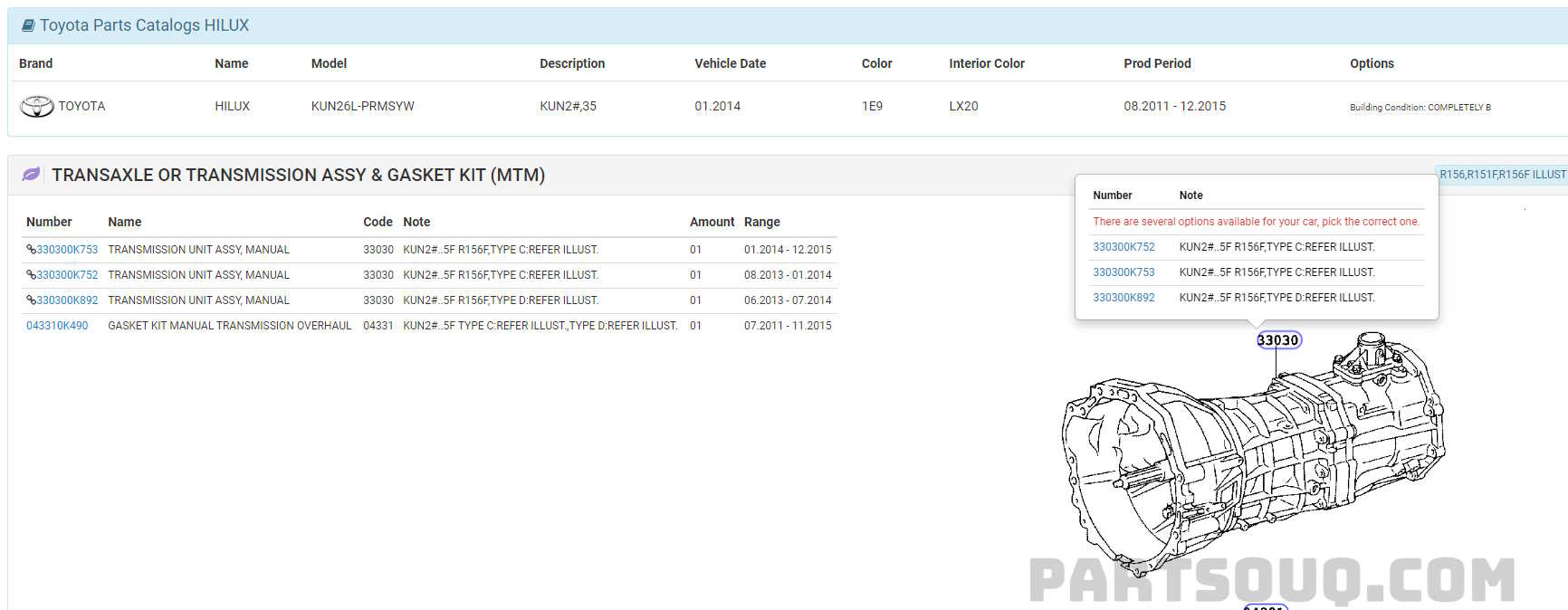Screen dimensions: 1568x610
Task: Click the Name column header in parts table
Action: pos(125,222)
